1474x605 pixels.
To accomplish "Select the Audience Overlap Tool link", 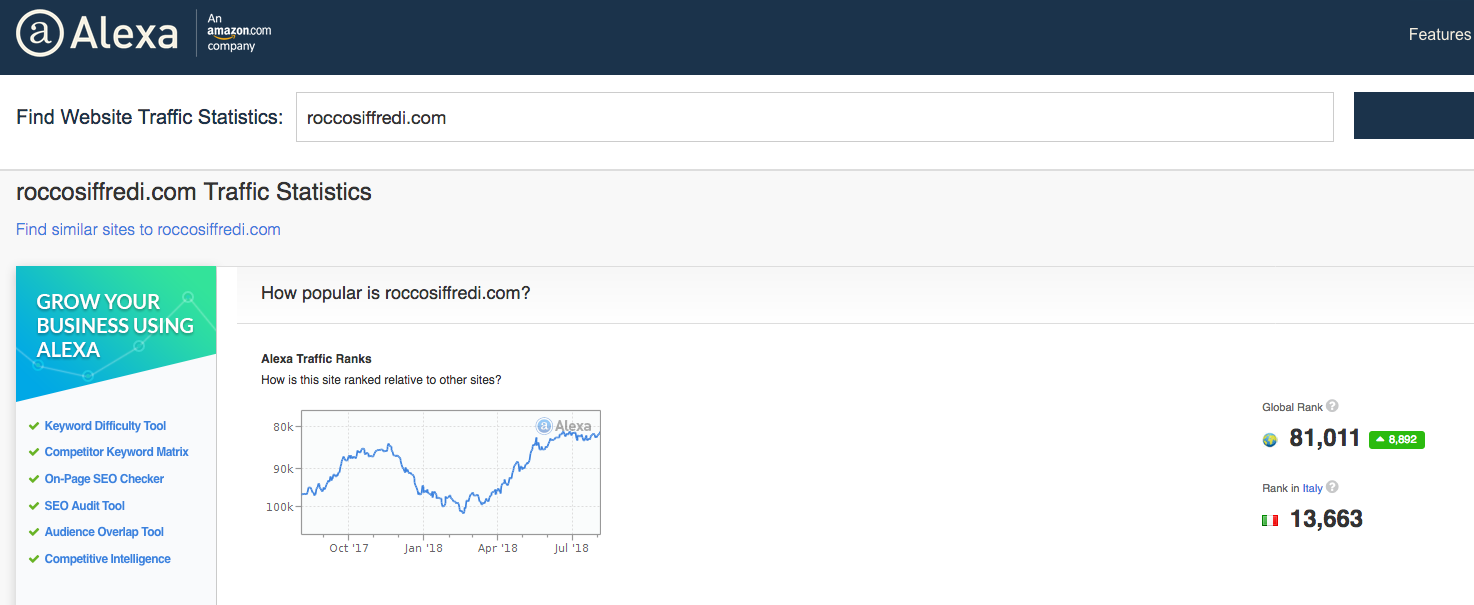I will coord(104,532).
